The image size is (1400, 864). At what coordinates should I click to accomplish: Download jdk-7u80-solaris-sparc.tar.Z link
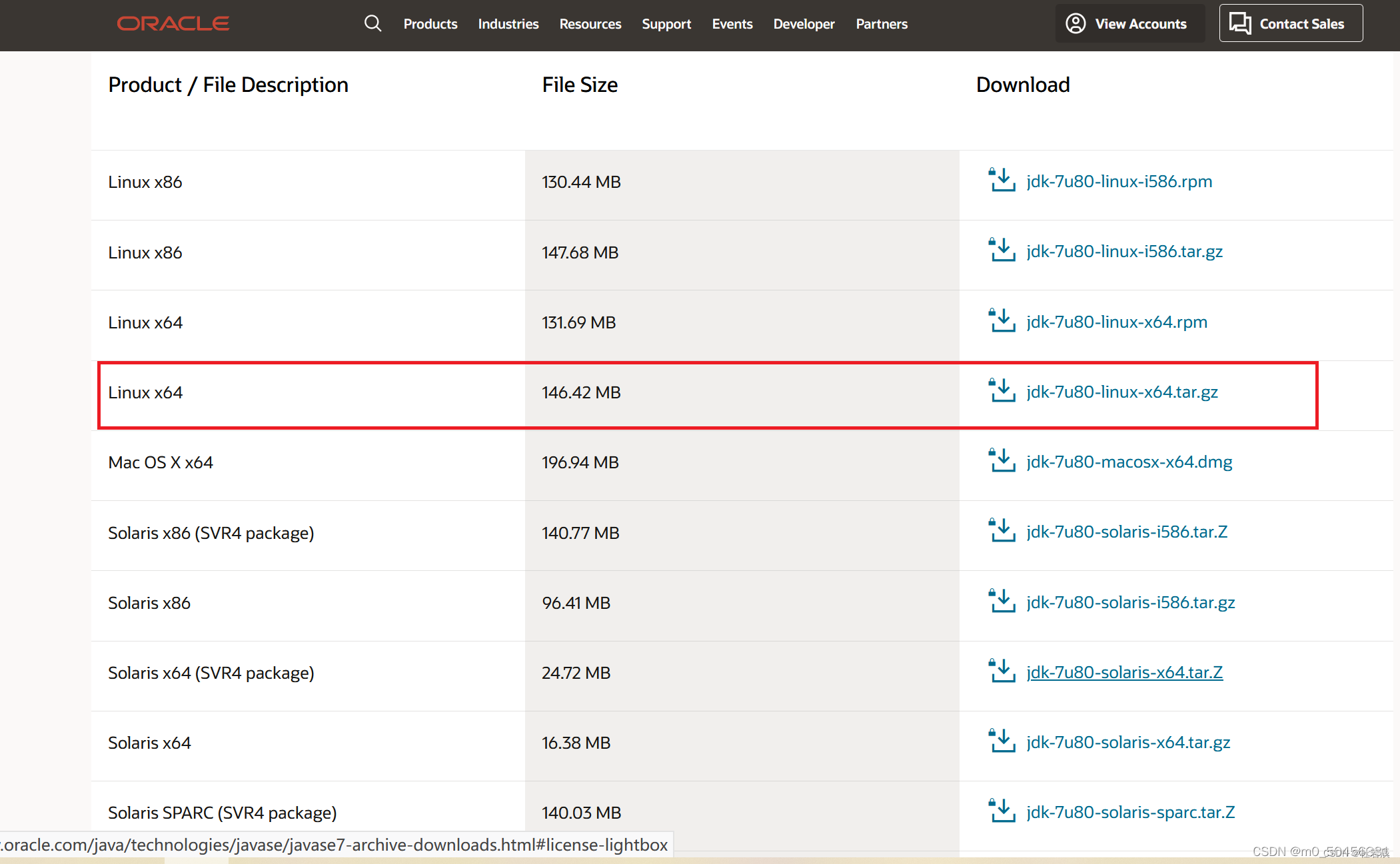click(x=1131, y=812)
